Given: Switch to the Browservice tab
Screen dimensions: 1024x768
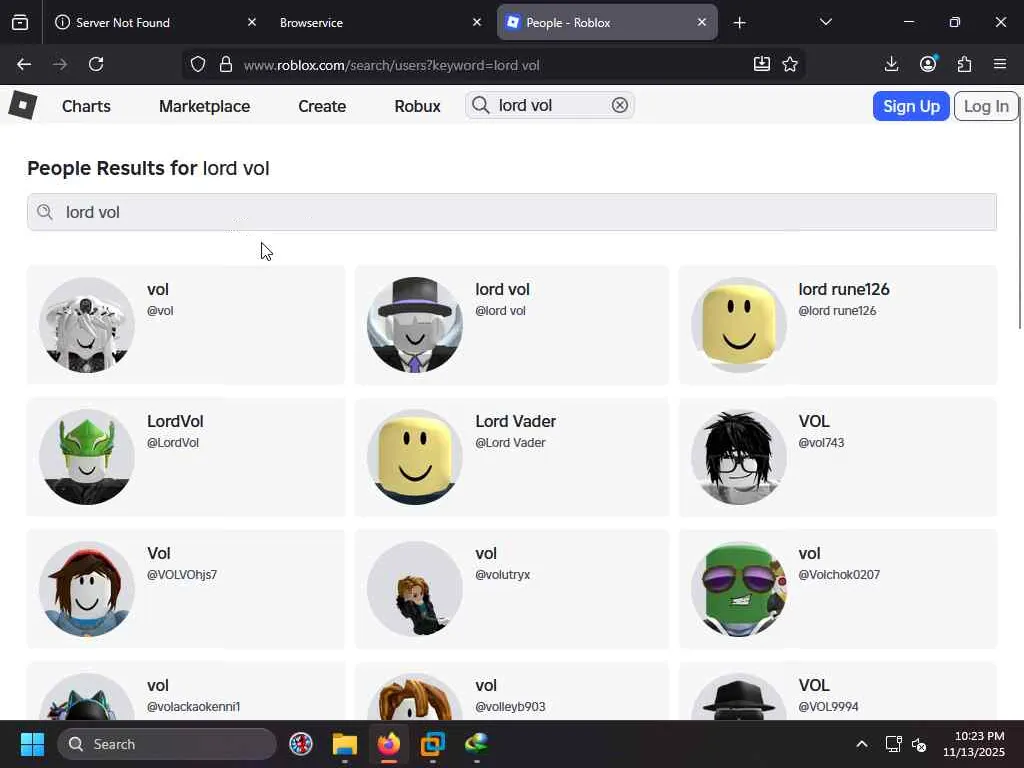Looking at the screenshot, I should tap(379, 23).
